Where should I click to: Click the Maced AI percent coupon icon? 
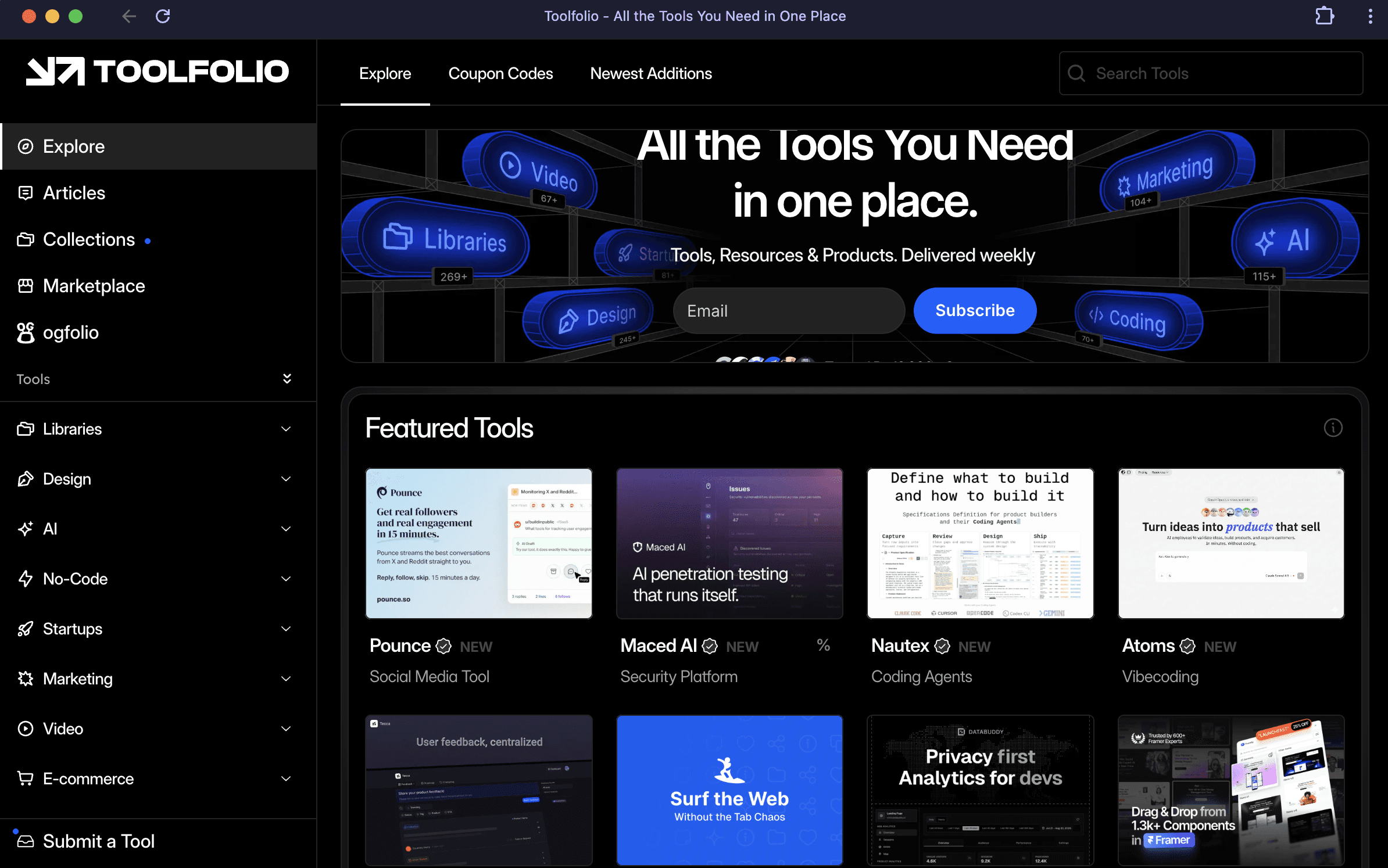click(823, 645)
